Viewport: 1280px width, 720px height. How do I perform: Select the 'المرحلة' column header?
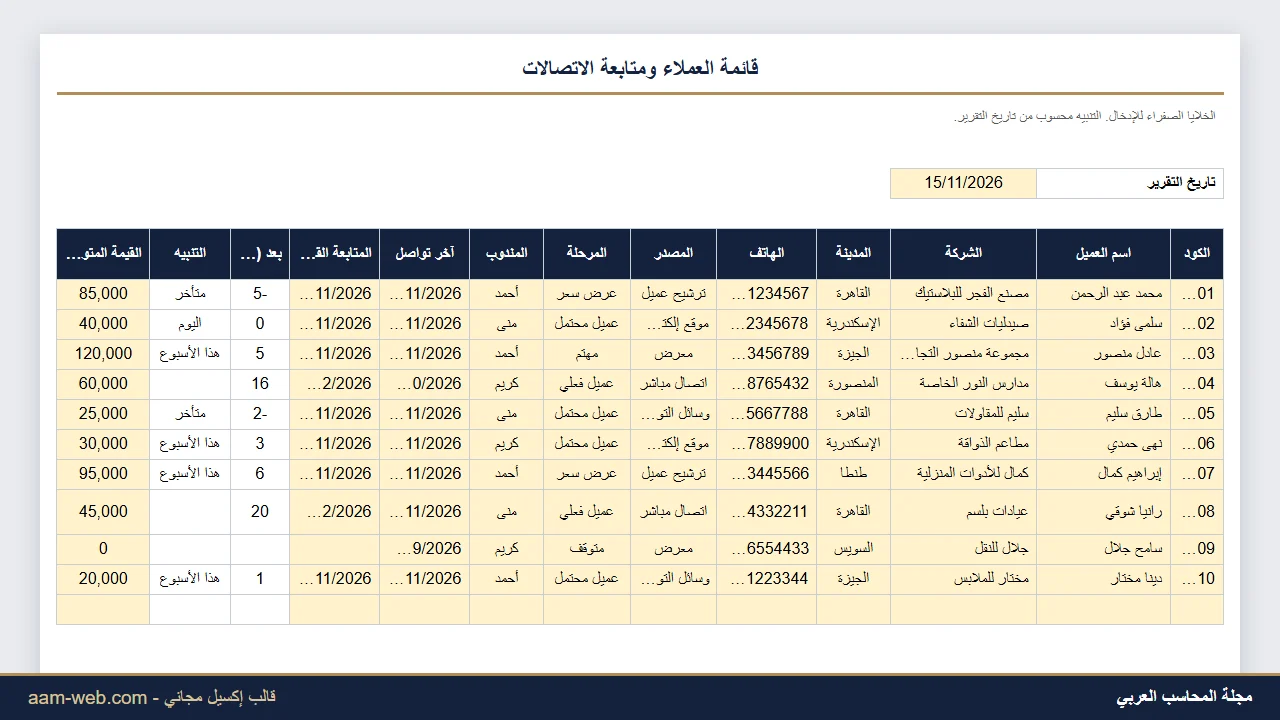click(587, 254)
